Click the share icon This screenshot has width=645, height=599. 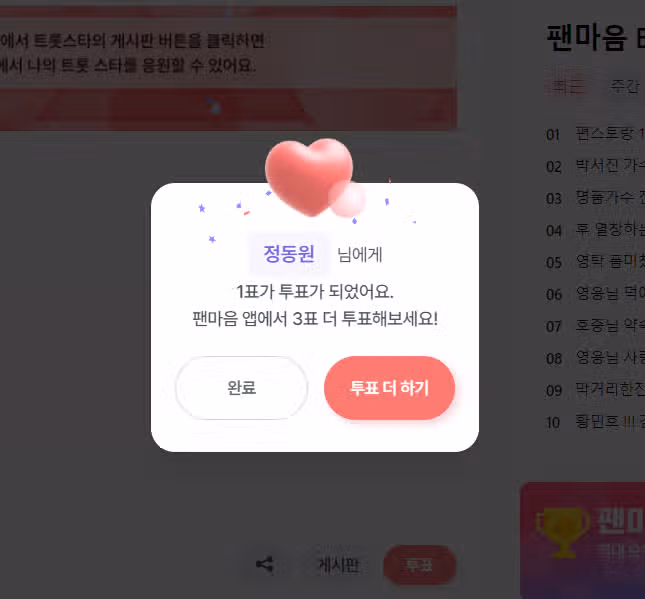pyautogui.click(x=264, y=564)
